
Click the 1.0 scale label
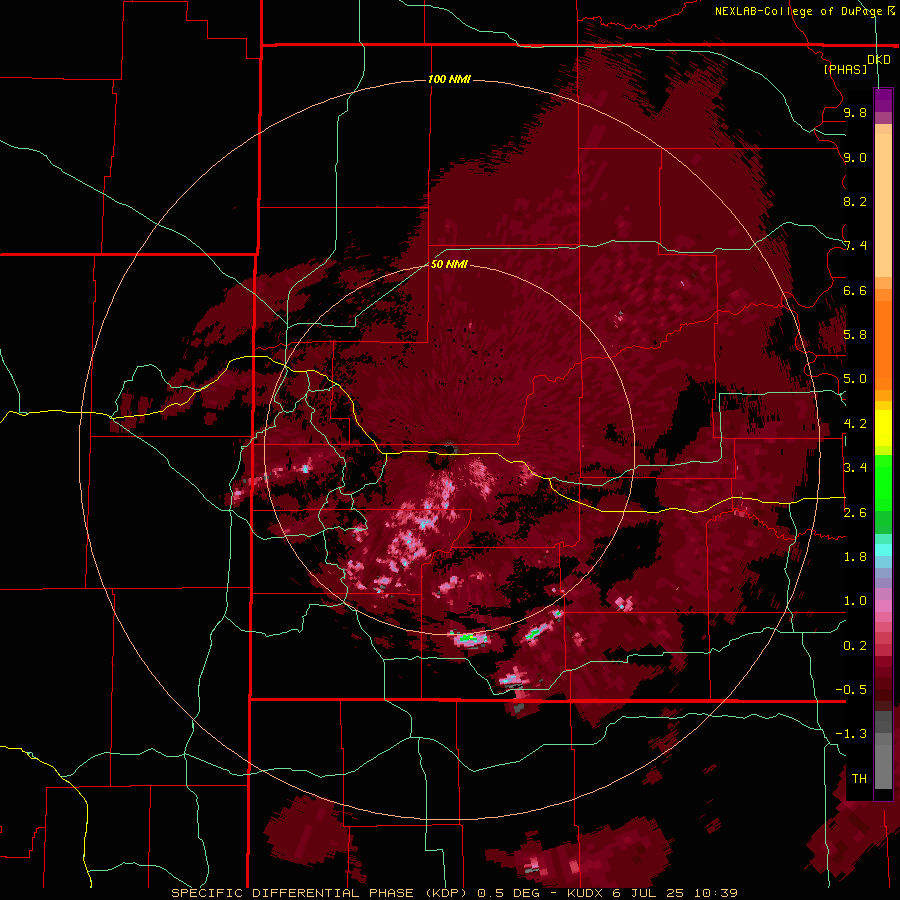pyautogui.click(x=855, y=601)
